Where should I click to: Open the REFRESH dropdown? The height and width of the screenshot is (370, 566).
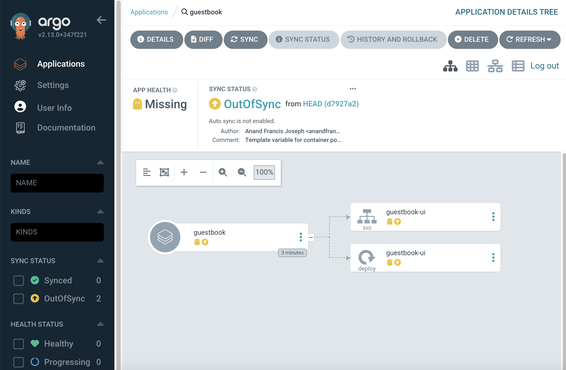pyautogui.click(x=530, y=39)
